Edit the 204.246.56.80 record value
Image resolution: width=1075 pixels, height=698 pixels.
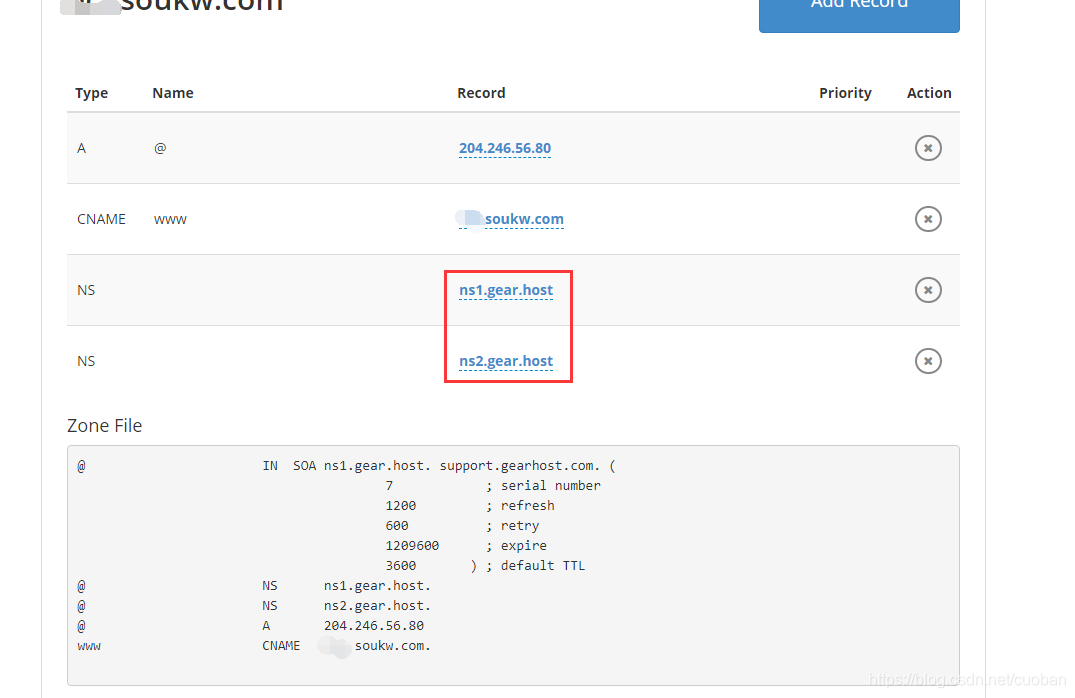505,148
